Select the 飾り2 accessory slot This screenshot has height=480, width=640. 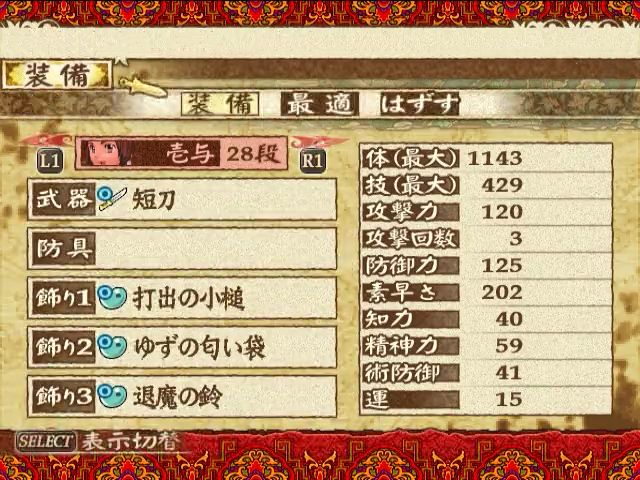coord(182,347)
